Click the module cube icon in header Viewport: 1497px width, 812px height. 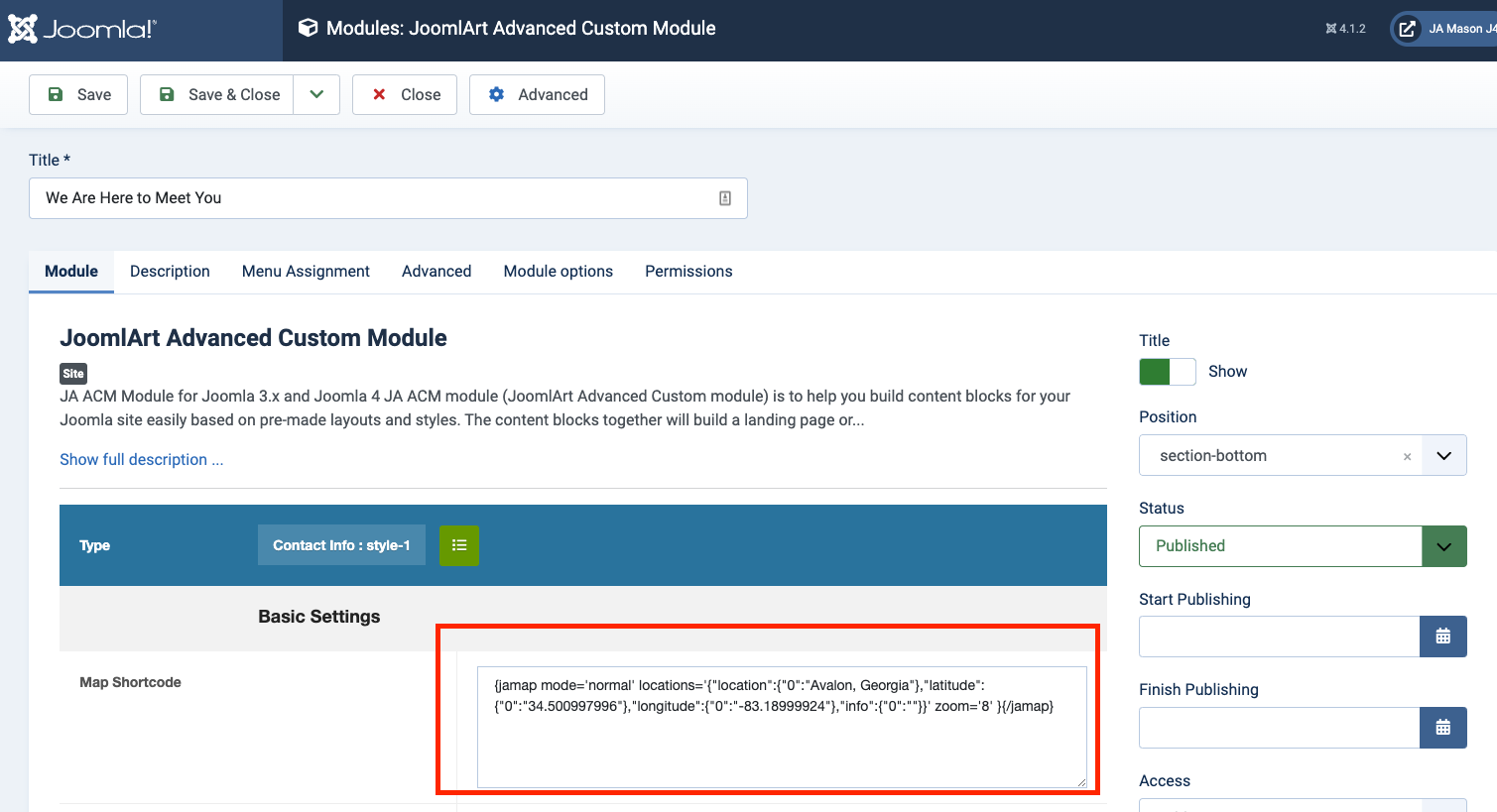(308, 28)
